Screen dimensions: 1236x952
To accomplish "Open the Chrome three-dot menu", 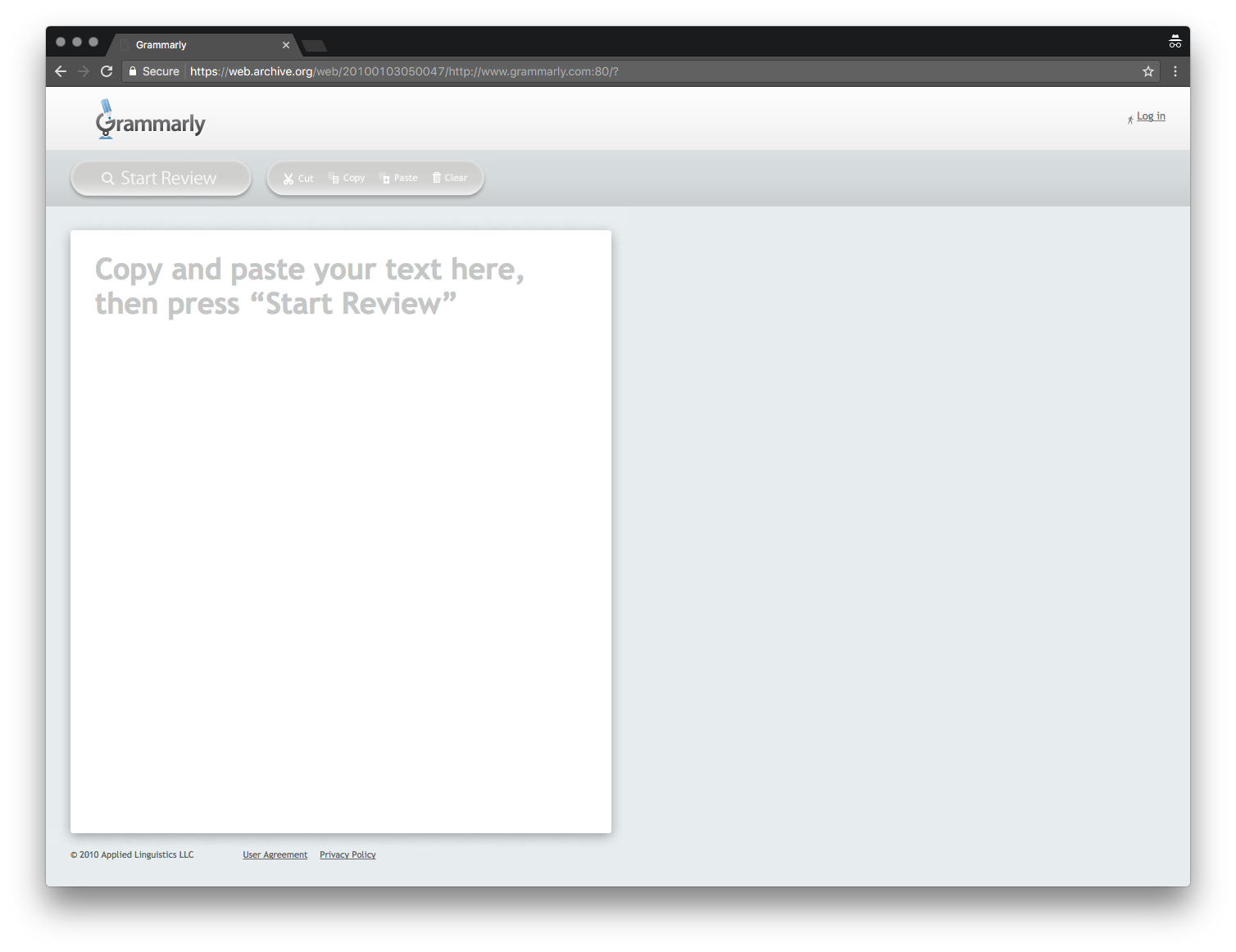I will click(x=1175, y=71).
